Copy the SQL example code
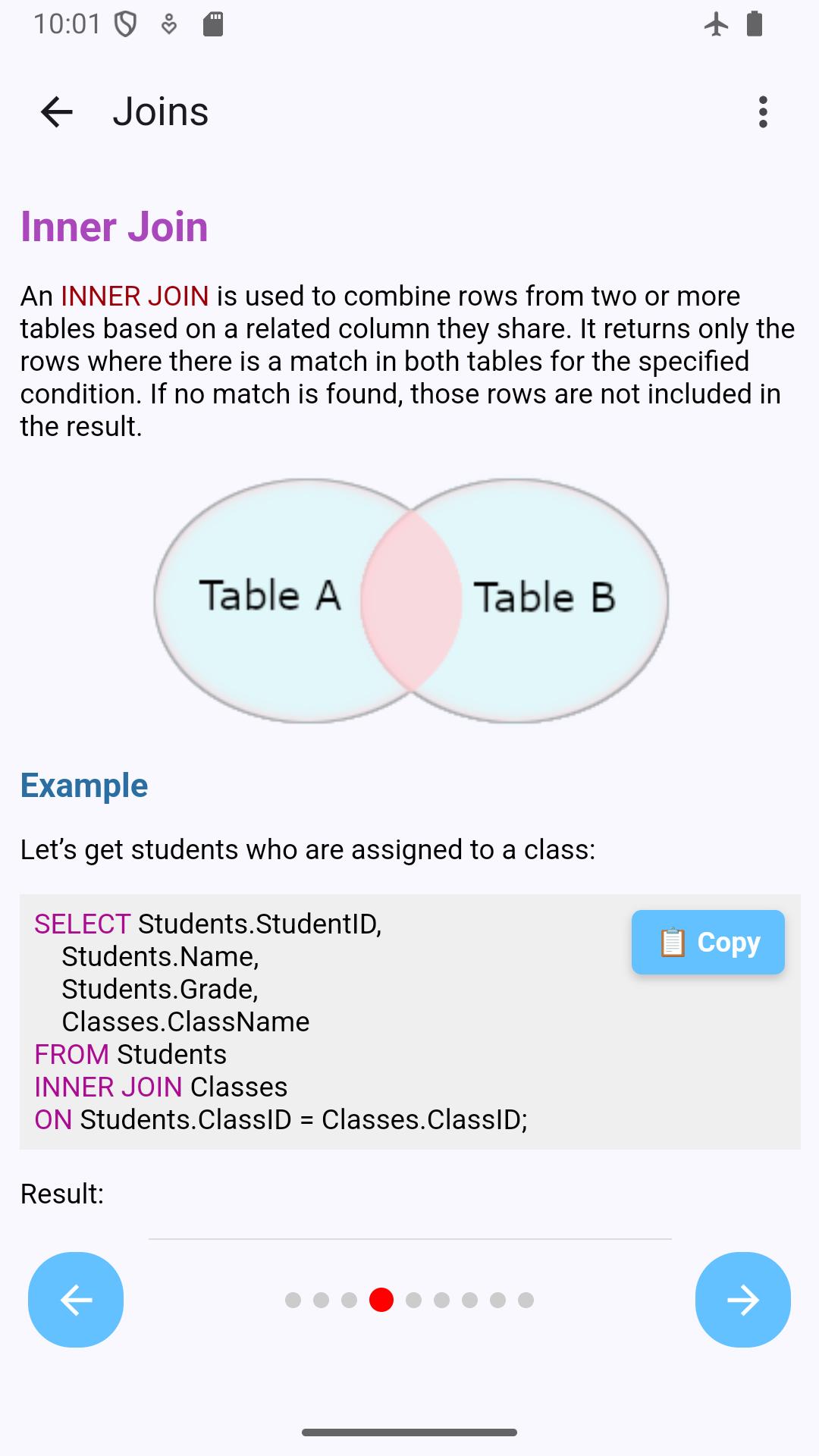The width and height of the screenshot is (819, 1456). (708, 942)
